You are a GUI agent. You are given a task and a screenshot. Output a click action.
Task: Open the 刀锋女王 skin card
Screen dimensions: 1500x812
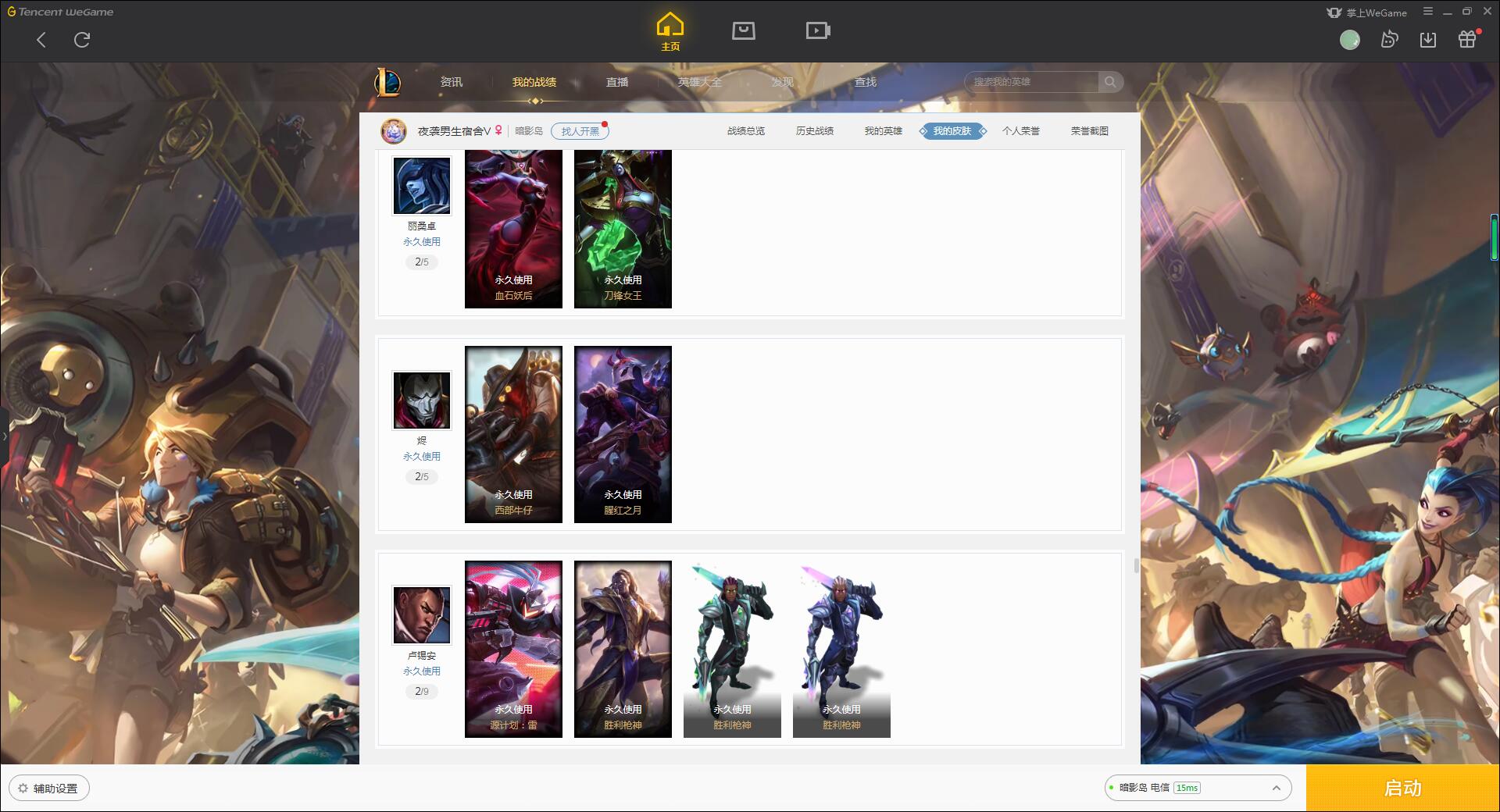coord(623,229)
